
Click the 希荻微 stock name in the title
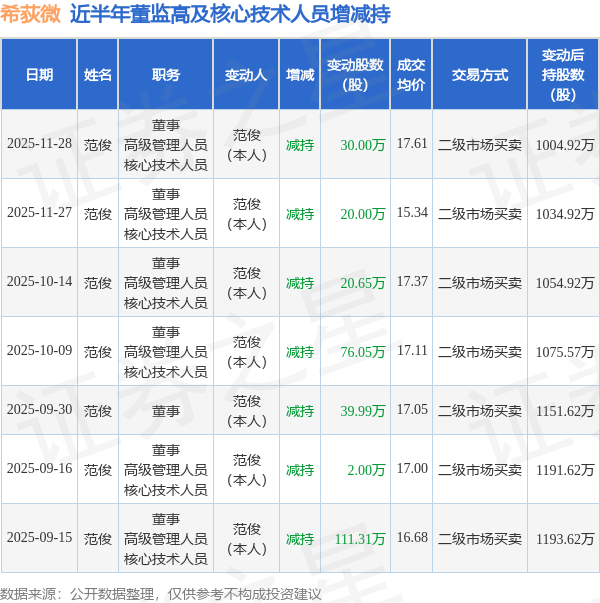pos(30,13)
